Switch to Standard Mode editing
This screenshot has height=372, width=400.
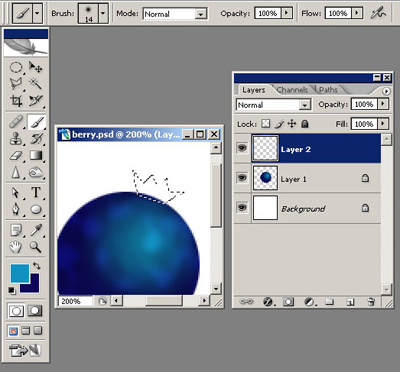pyautogui.click(x=16, y=311)
